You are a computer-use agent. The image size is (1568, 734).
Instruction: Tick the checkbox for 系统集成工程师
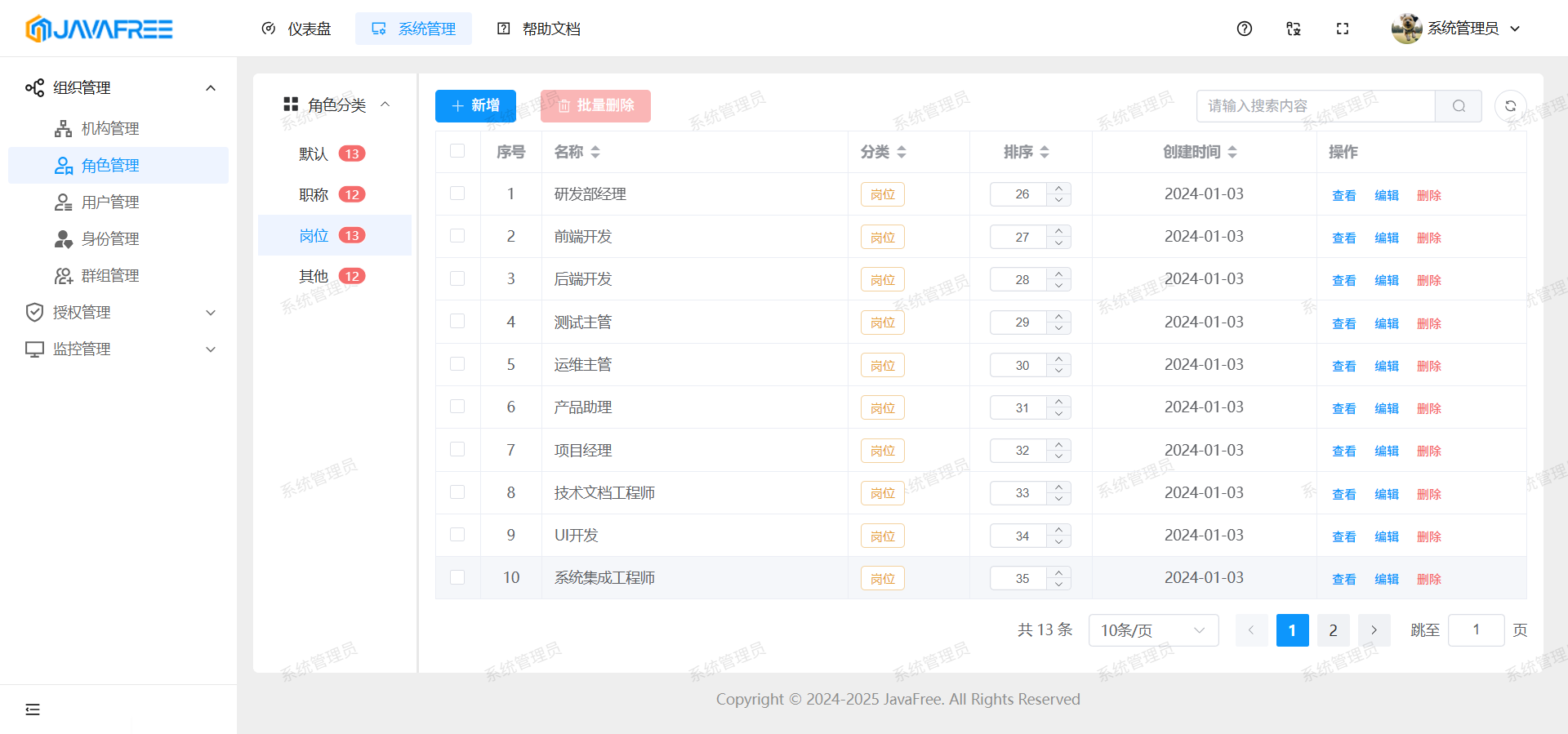point(457,577)
